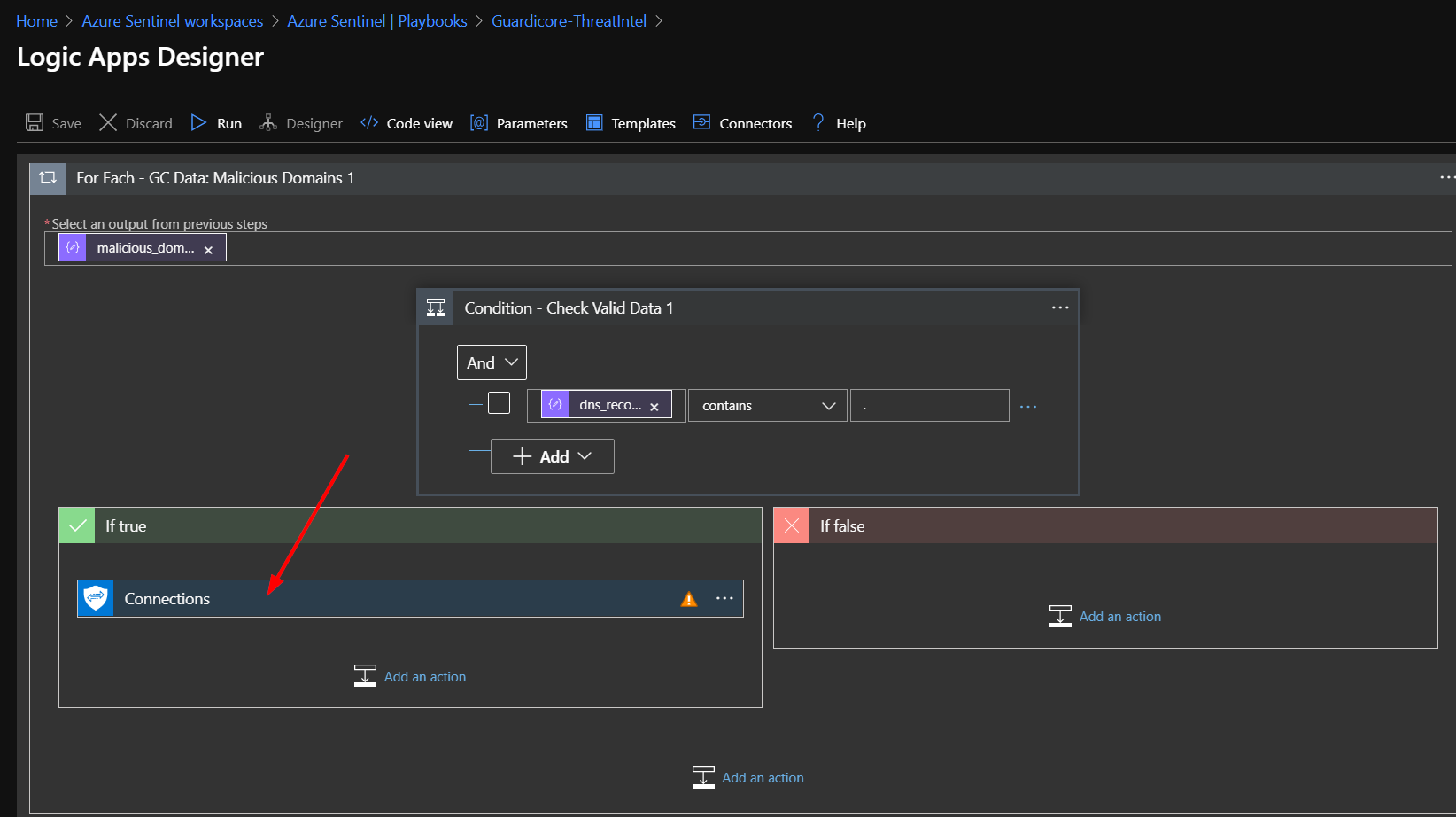This screenshot has width=1456, height=817.
Task: Open the And operator dropdown
Action: (492, 362)
